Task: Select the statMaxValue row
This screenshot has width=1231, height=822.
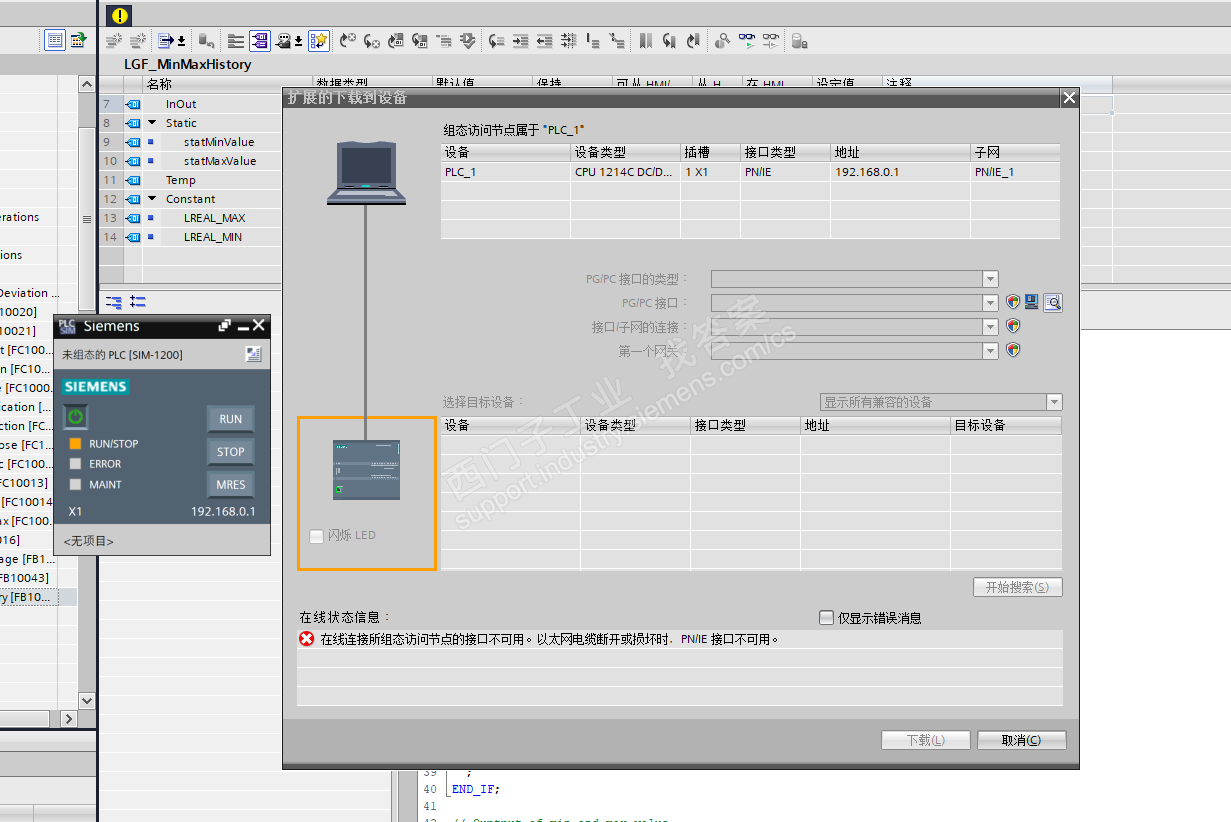Action: coord(191,161)
